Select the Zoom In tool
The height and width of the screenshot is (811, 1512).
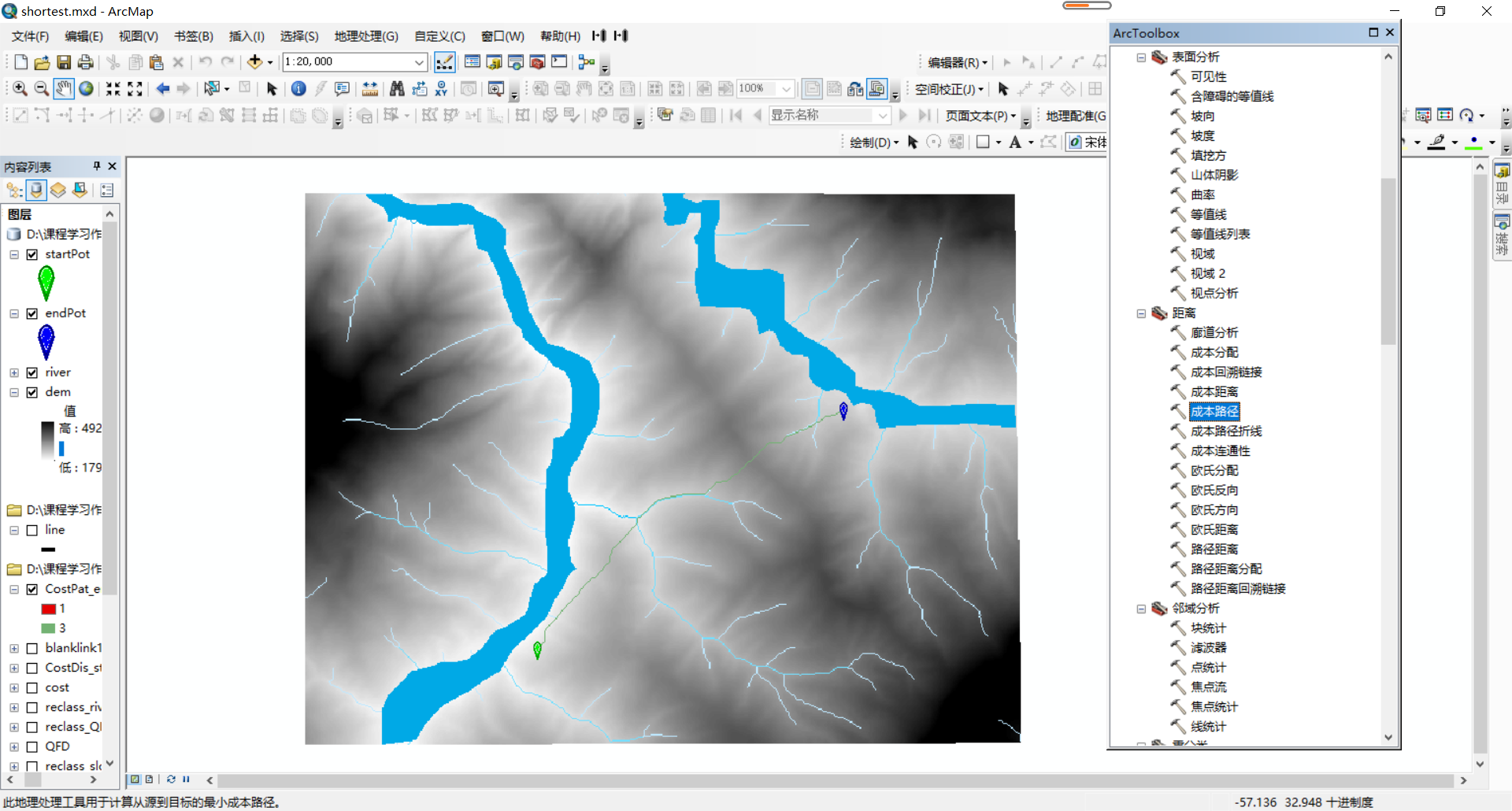[x=19, y=88]
